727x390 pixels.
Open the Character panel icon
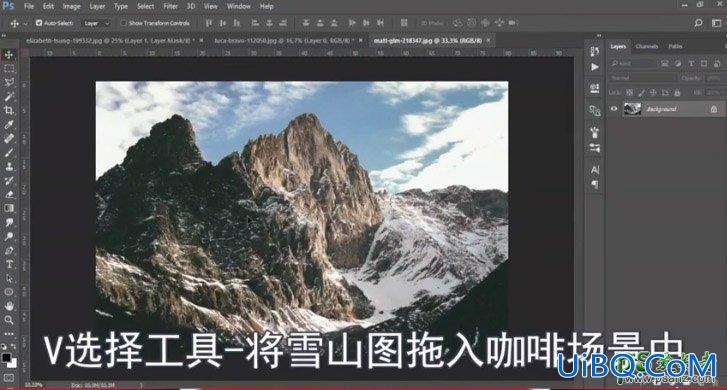tap(595, 170)
